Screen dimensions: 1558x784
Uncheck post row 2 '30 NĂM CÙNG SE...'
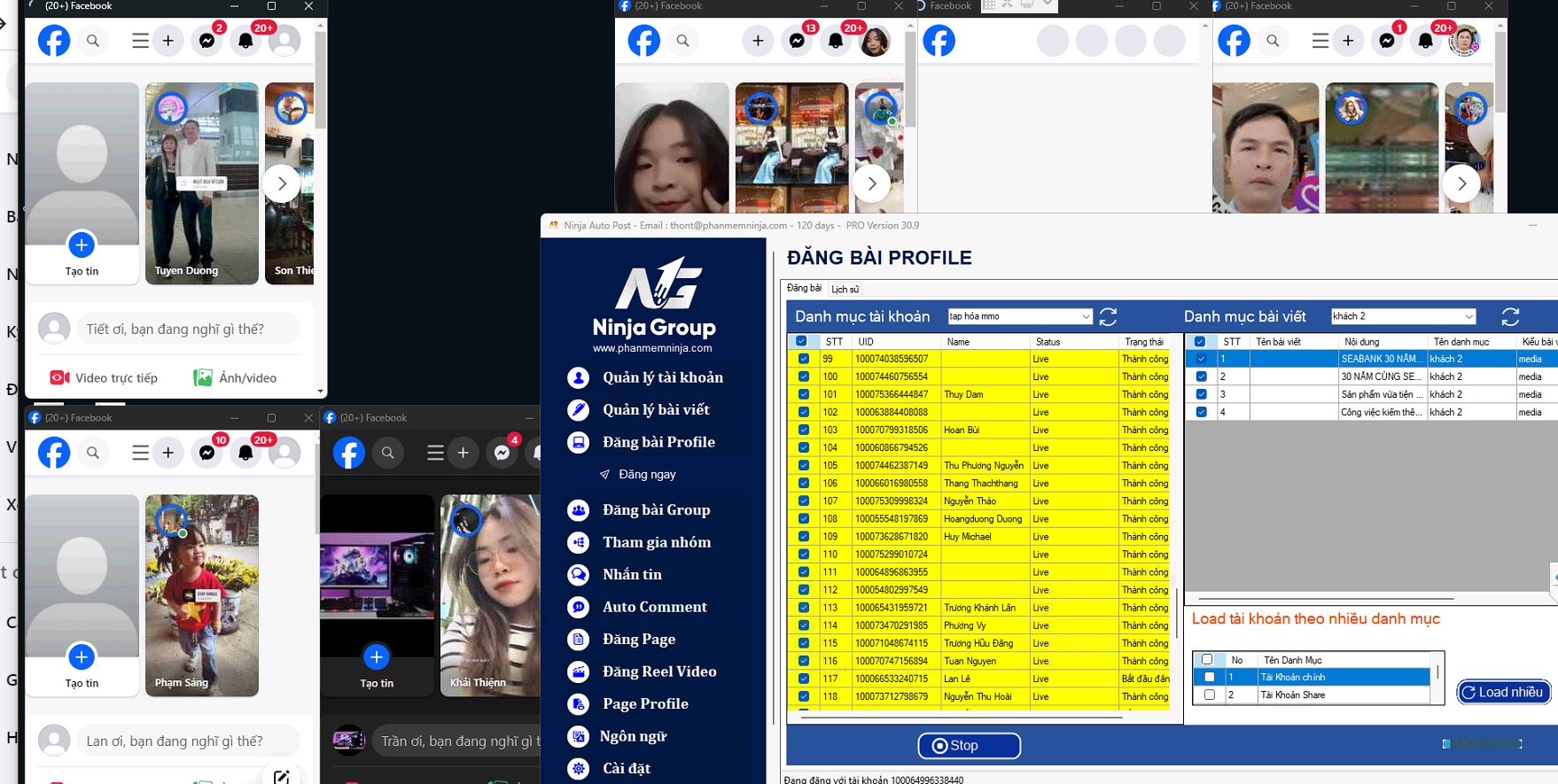pyautogui.click(x=1201, y=376)
